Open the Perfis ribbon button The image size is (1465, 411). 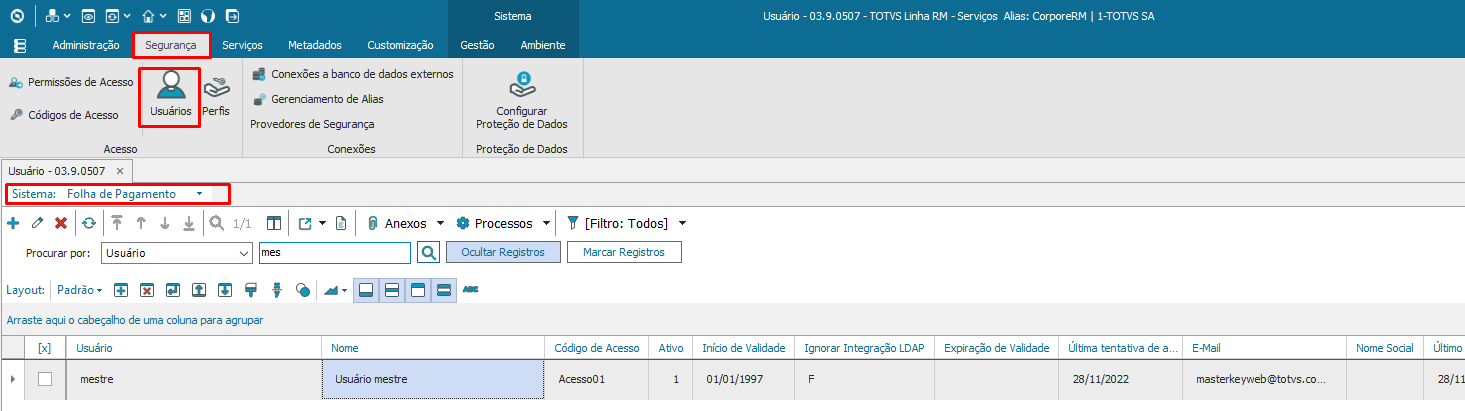pyautogui.click(x=216, y=96)
